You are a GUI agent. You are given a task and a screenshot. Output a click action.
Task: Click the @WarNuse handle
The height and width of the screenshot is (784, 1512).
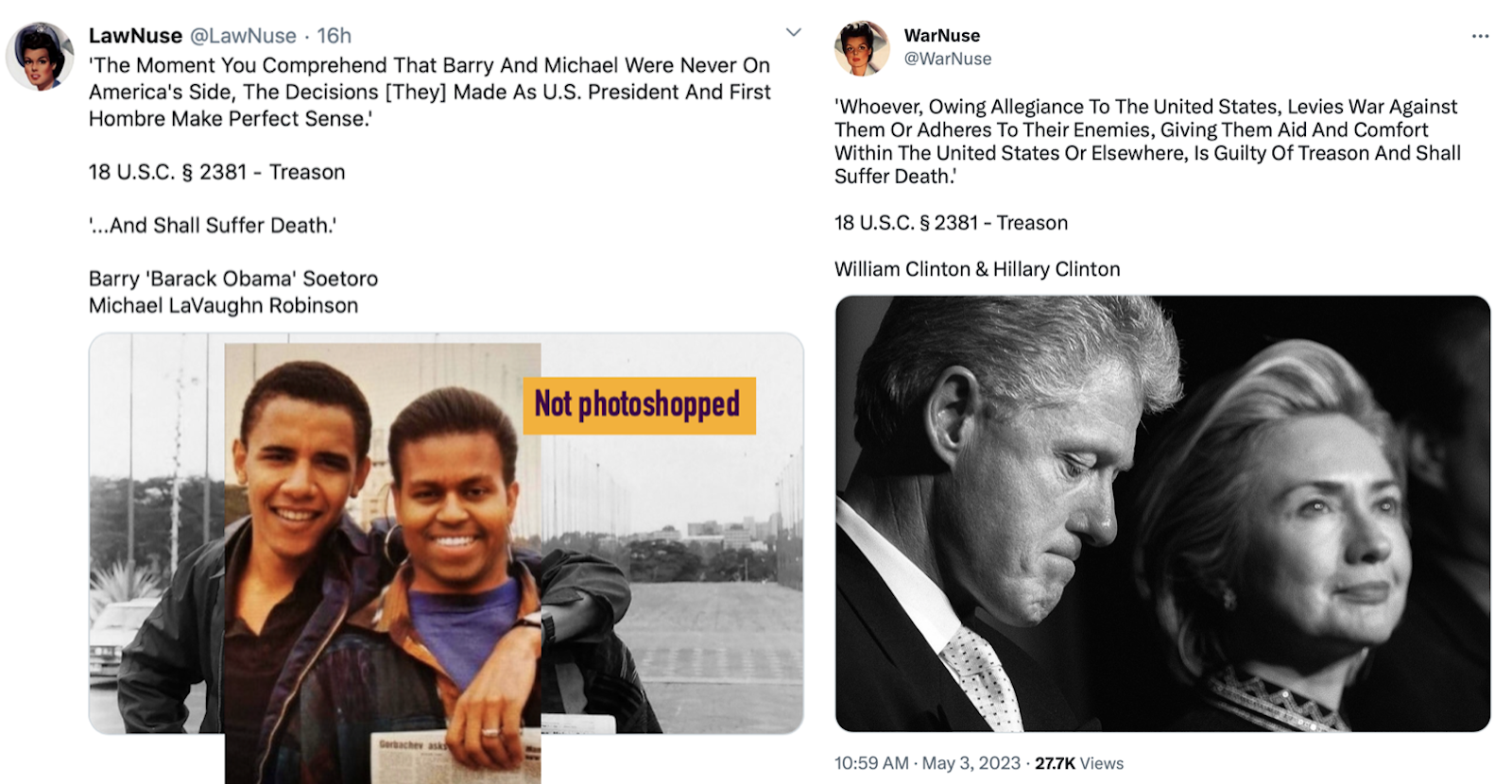947,59
